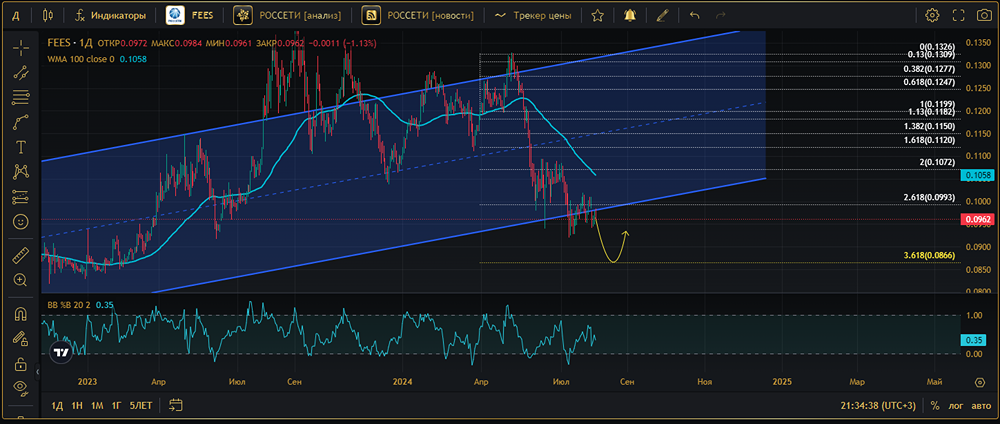This screenshot has width=1000, height=424.
Task: Open the time axis settings target icon
Action: (980, 382)
